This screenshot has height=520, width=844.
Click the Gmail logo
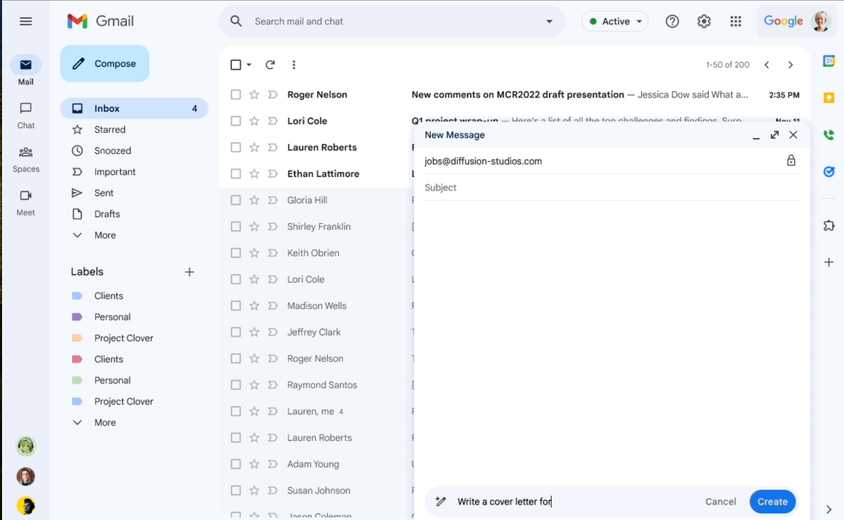tap(101, 22)
